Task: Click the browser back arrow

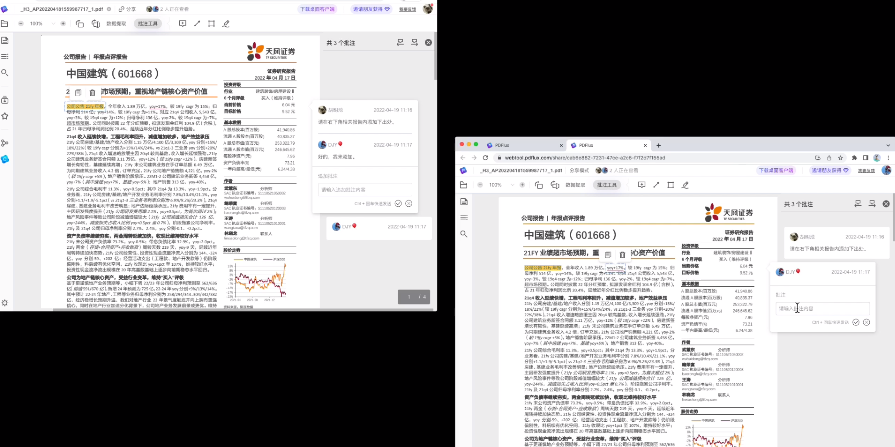Action: 463,158
